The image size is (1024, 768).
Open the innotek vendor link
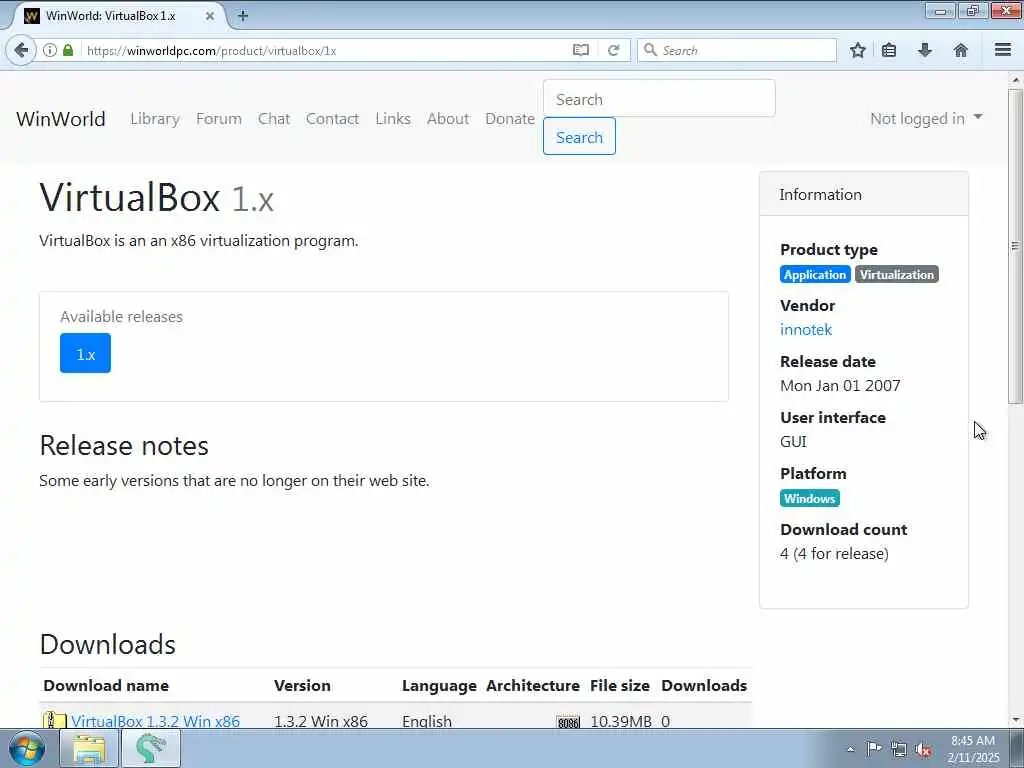pos(806,330)
